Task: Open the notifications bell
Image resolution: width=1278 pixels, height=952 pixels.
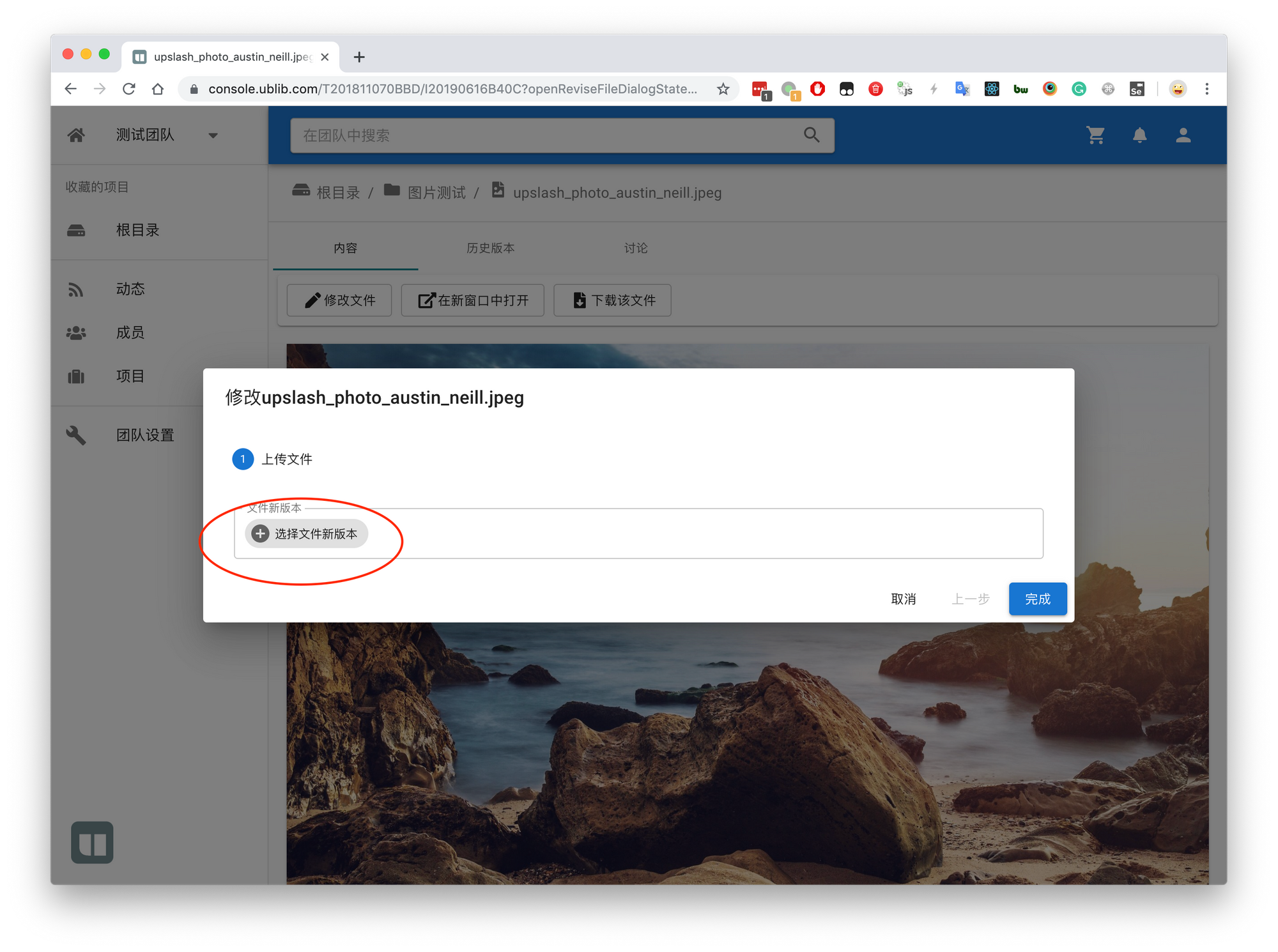Action: coord(1139,135)
